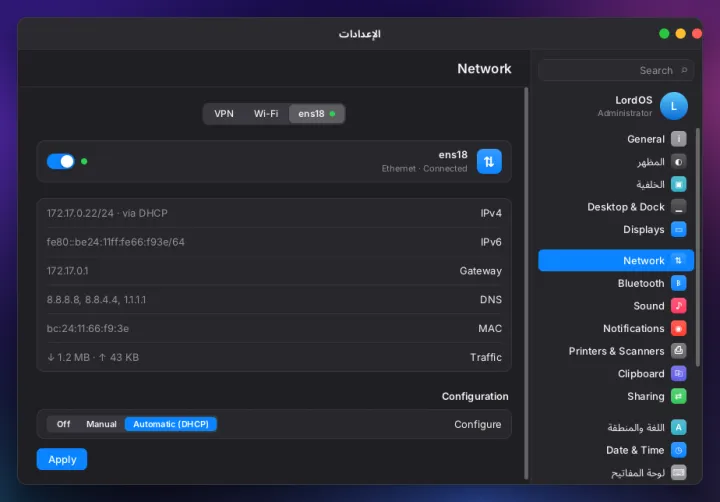
Task: Select Automatic (DHCP) configuration mode
Action: pos(171,424)
